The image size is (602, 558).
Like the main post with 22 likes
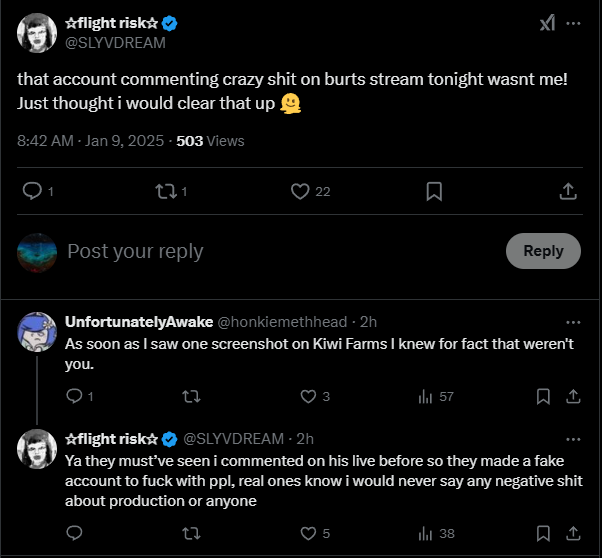(300, 191)
